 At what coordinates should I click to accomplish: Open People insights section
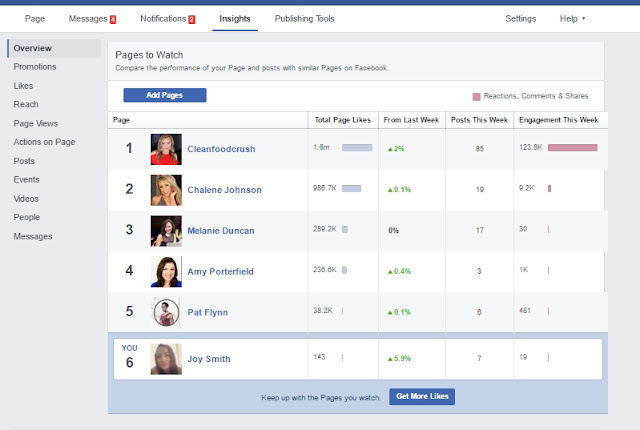pyautogui.click(x=27, y=217)
